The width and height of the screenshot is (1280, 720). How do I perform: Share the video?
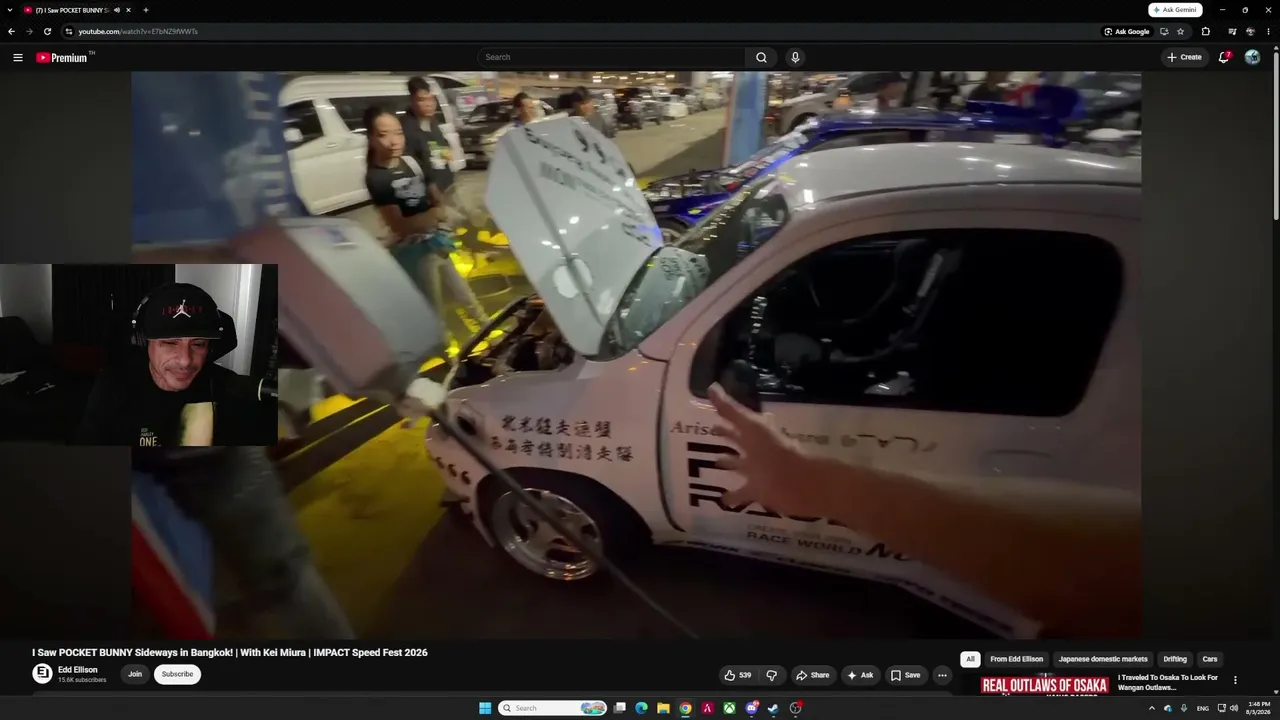(x=812, y=675)
